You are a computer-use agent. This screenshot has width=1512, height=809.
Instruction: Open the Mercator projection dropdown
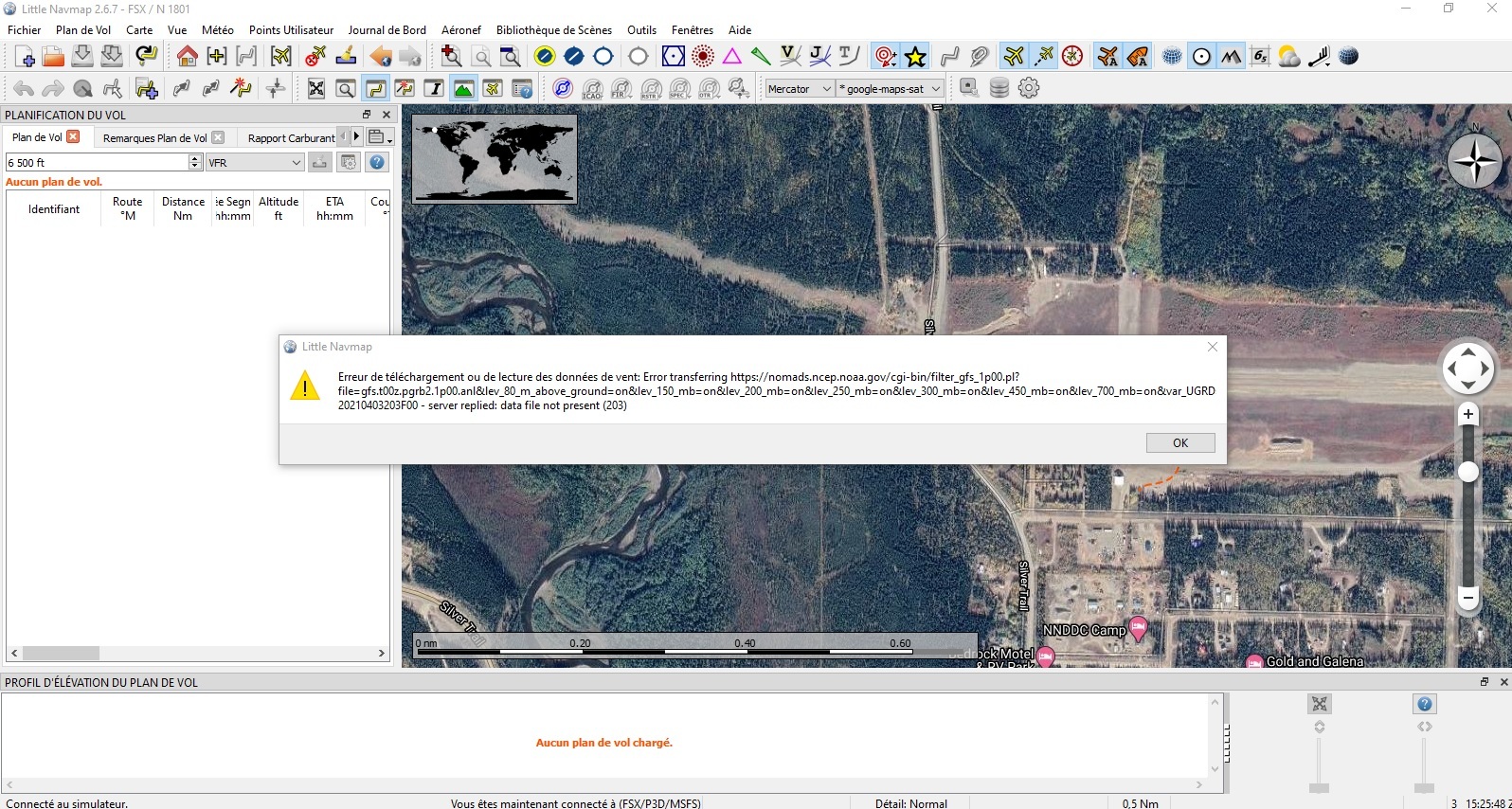point(799,88)
